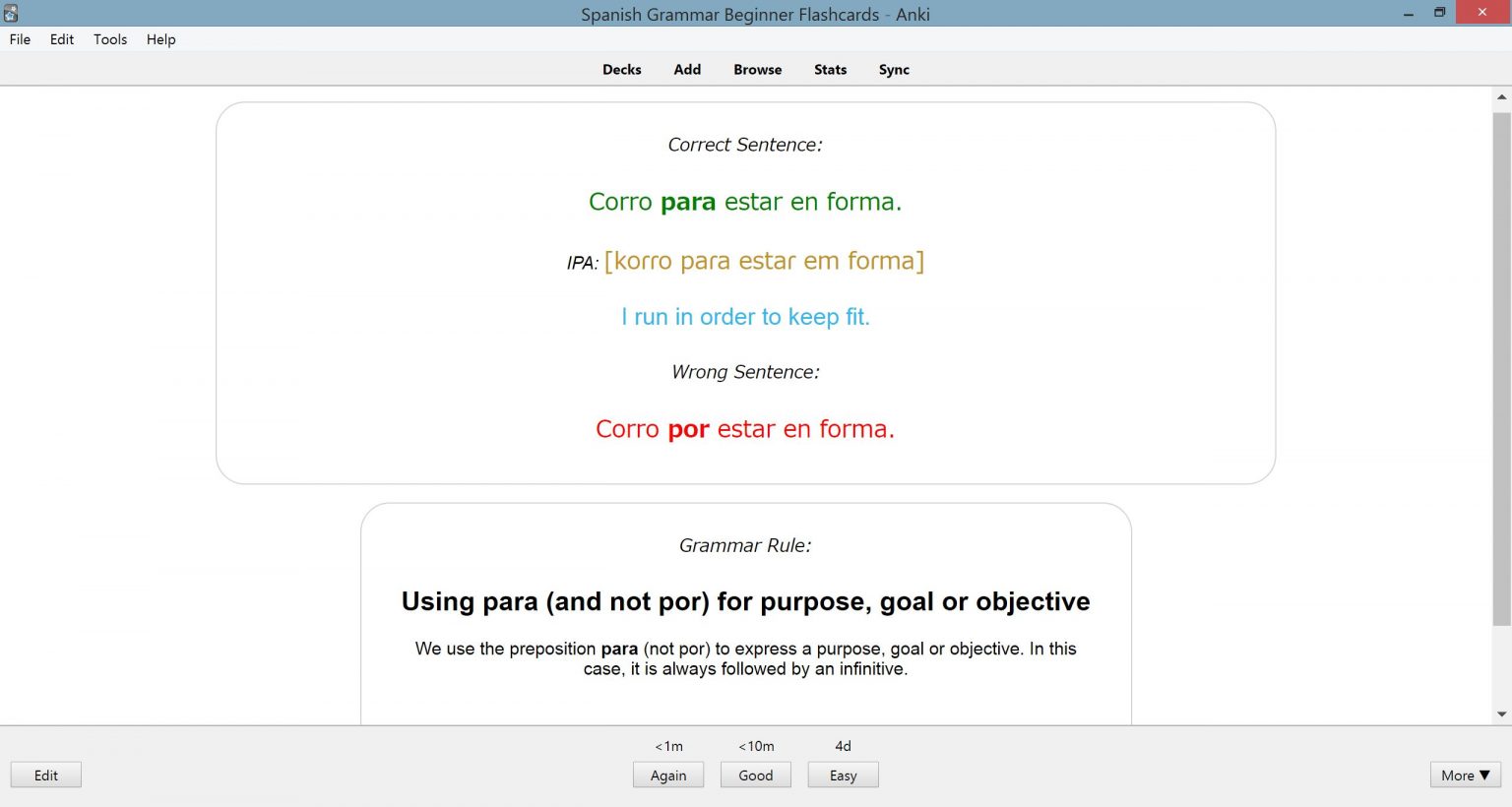Open the Decks overview
Screen dimensions: 1512x807
(621, 69)
